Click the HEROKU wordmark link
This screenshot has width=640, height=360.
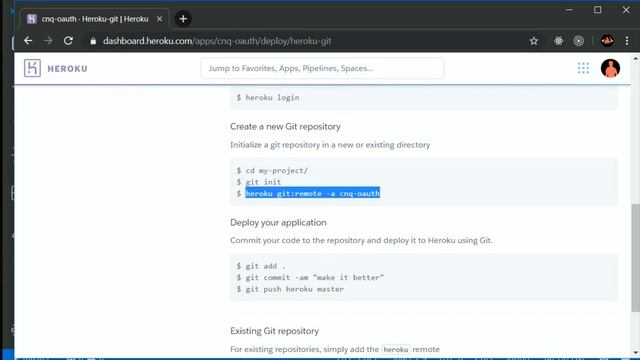click(67, 69)
